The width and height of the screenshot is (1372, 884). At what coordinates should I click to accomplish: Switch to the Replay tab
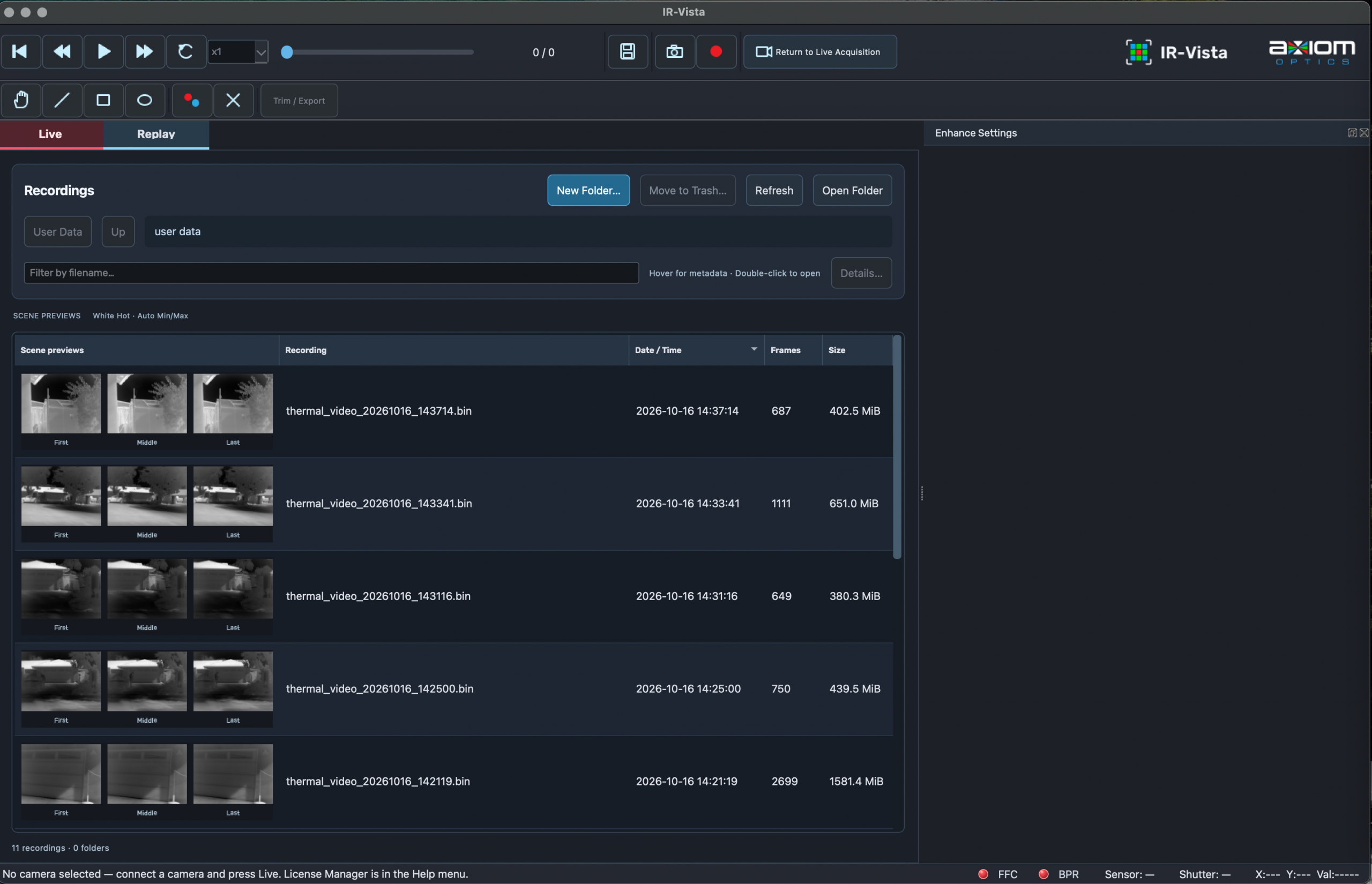pos(156,134)
